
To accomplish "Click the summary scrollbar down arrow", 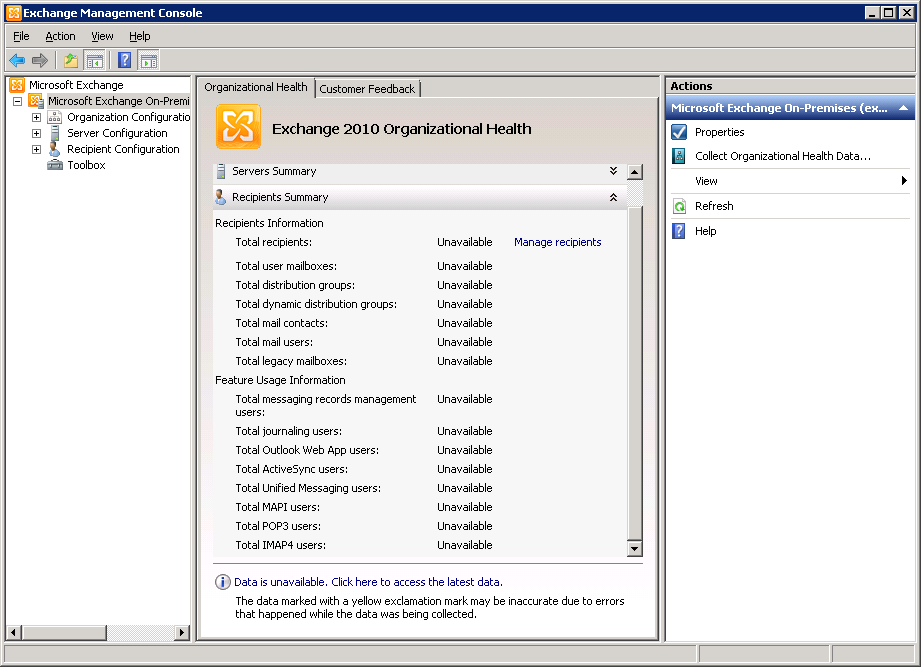I will [x=634, y=549].
